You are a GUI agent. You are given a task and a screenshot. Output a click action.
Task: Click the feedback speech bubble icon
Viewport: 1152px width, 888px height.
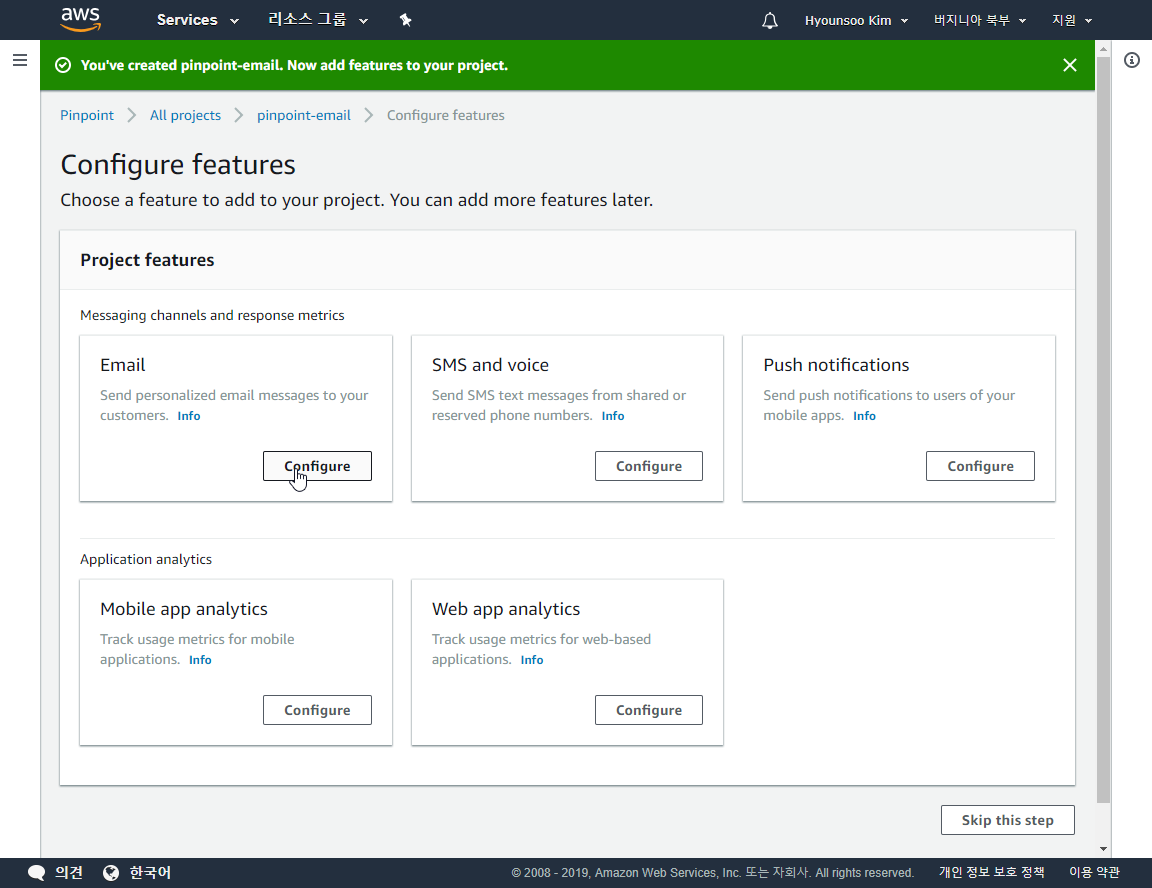tap(36, 873)
